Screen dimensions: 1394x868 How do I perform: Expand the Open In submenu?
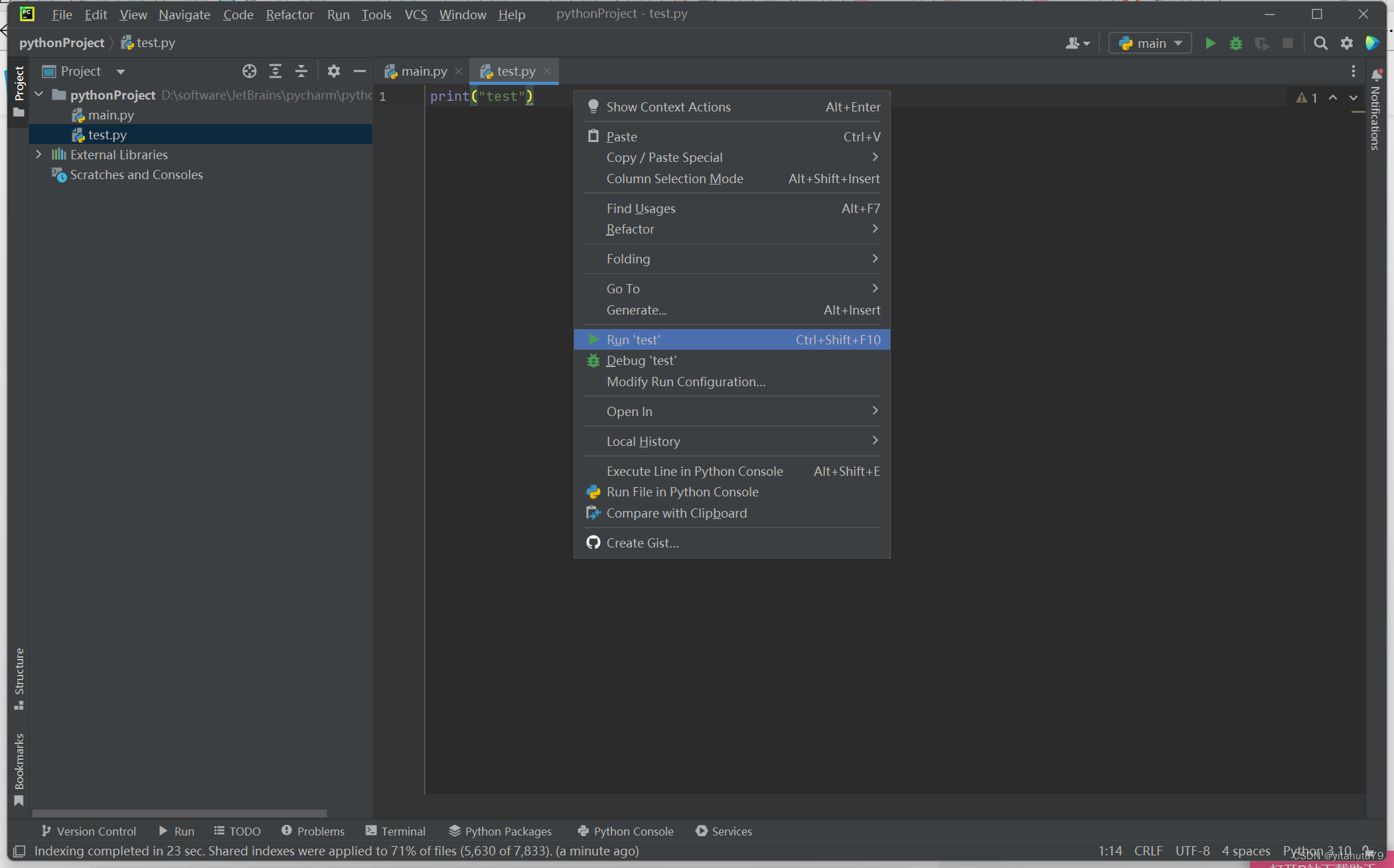[x=732, y=411]
